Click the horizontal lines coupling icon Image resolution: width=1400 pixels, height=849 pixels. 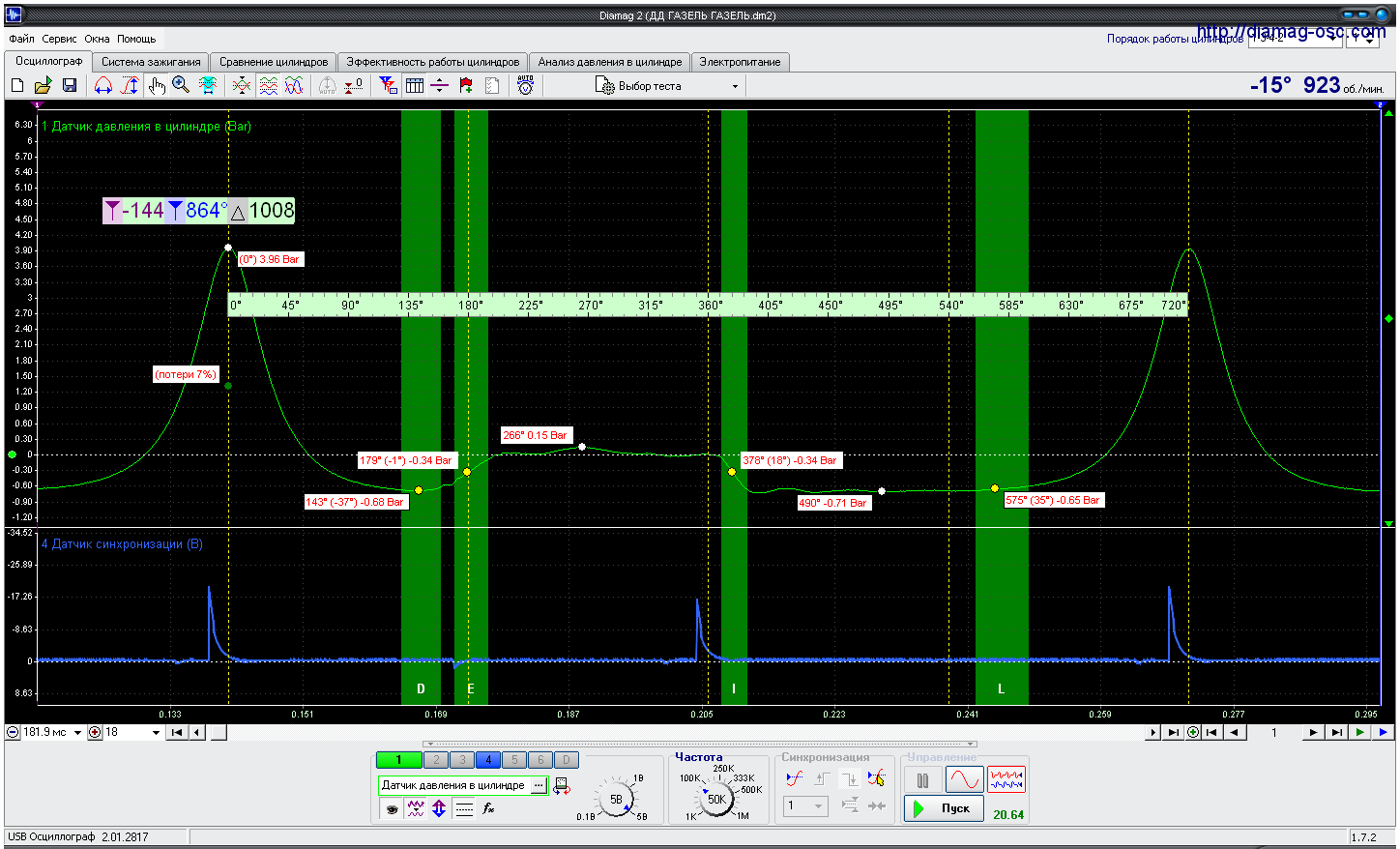click(x=464, y=808)
